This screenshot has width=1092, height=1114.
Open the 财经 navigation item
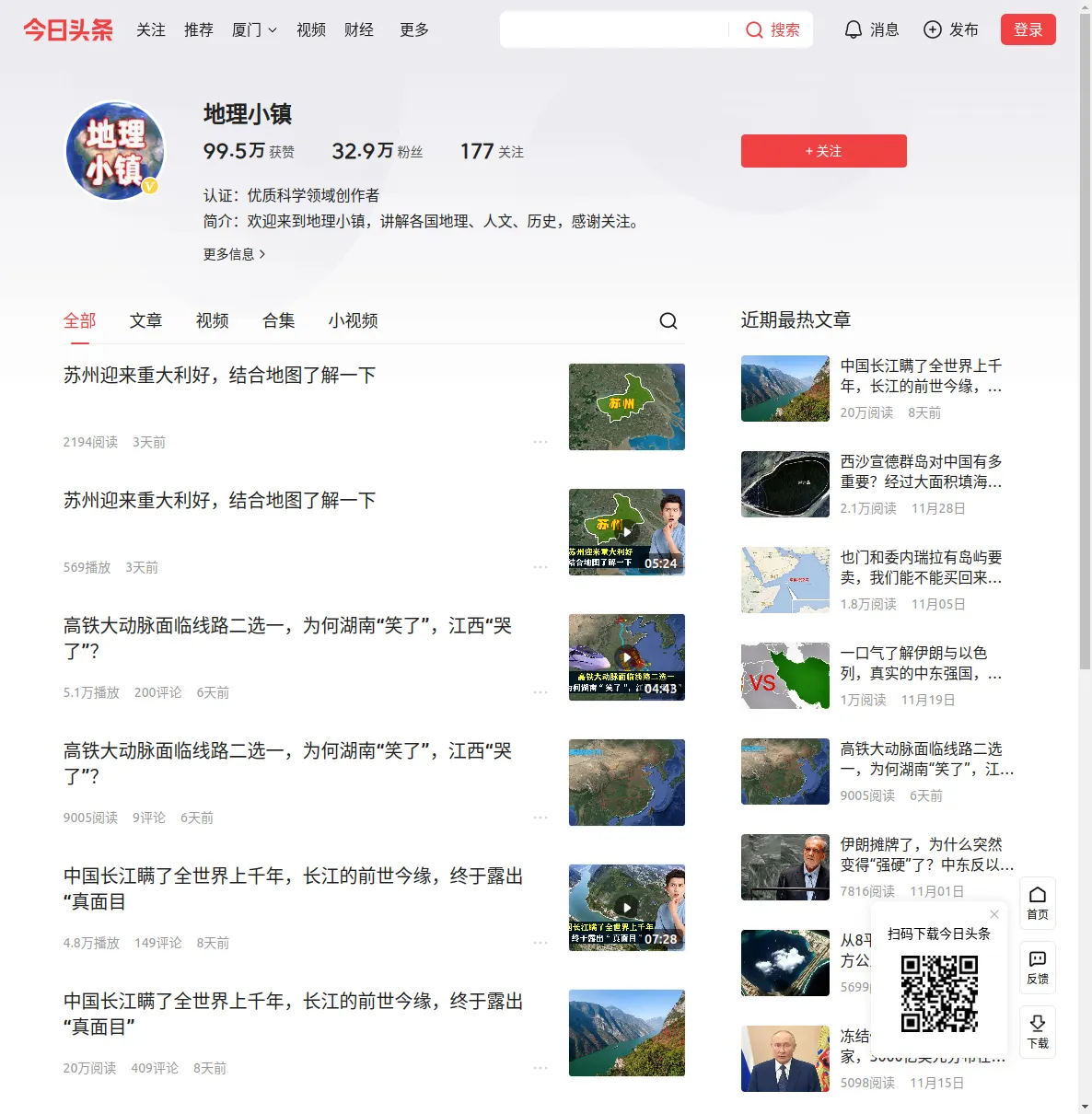click(359, 29)
